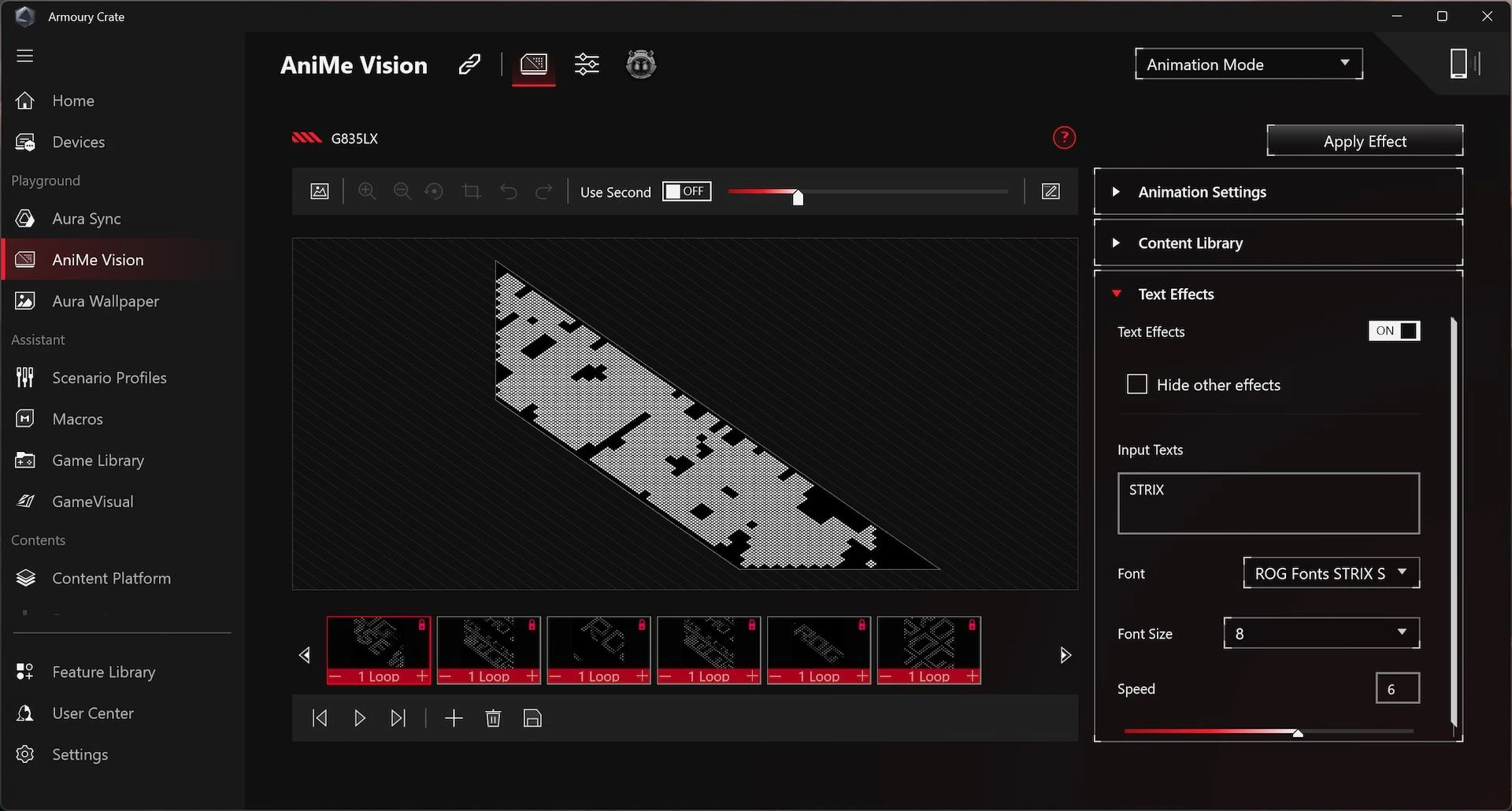
Task: Toggle the Use Second switch
Action: [x=687, y=191]
